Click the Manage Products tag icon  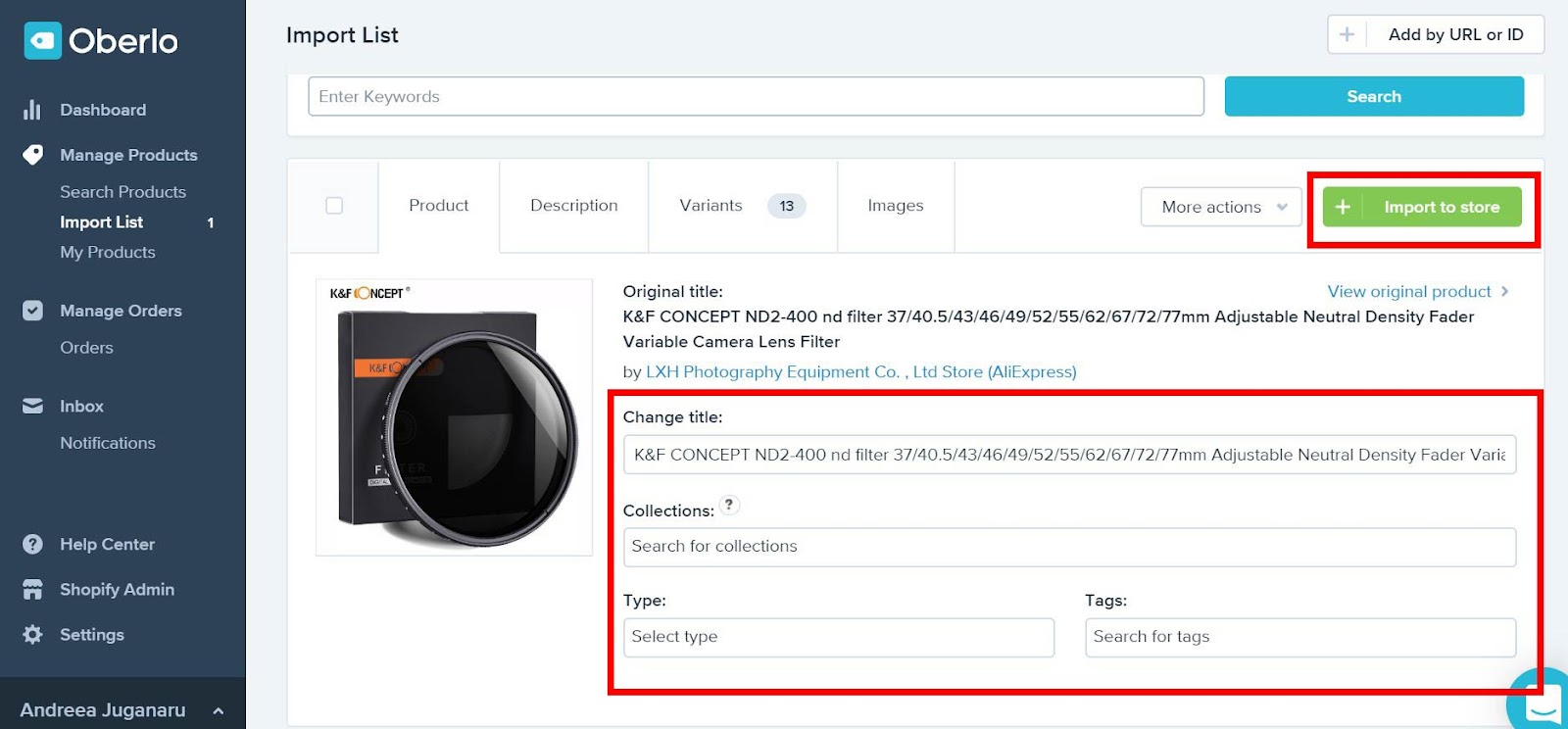(32, 155)
